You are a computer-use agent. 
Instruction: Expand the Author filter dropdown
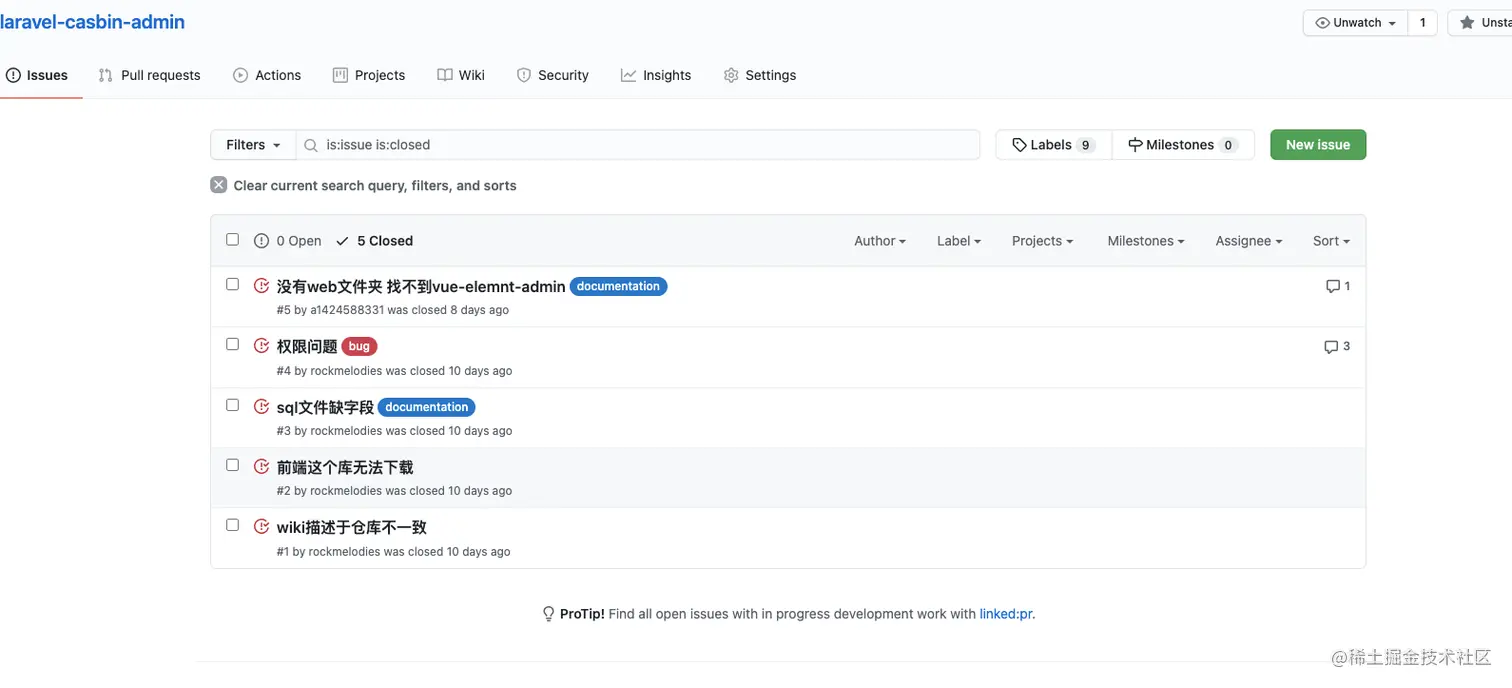click(878, 240)
